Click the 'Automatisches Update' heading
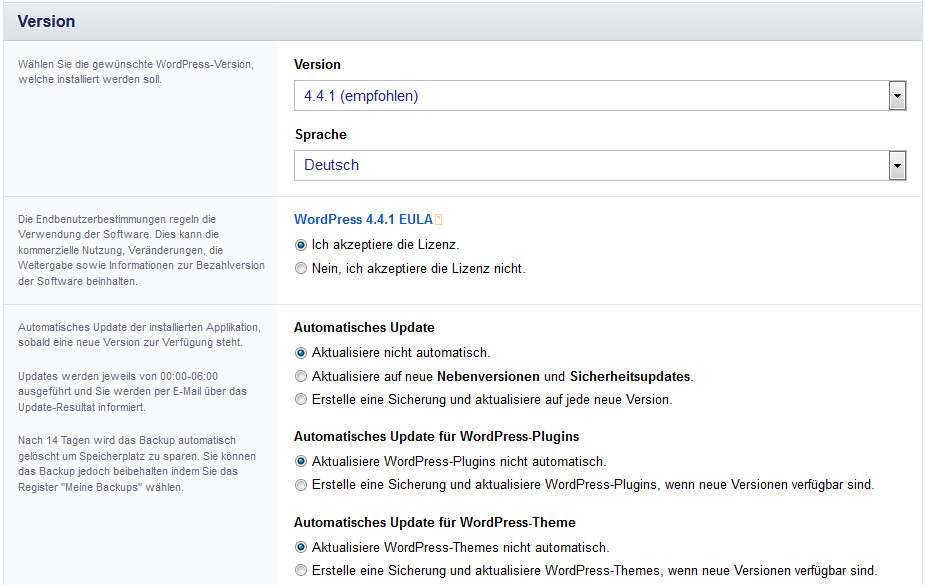The width and height of the screenshot is (925, 585). coord(364,327)
